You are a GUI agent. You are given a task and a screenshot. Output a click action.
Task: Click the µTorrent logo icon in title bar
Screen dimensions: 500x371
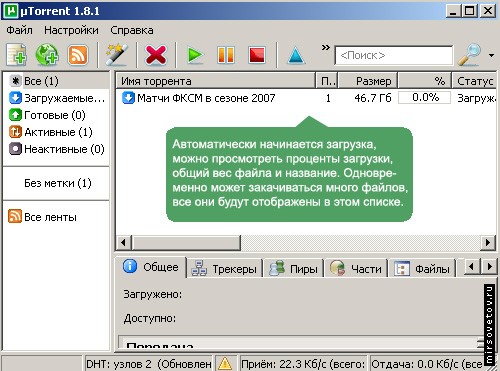(11, 11)
